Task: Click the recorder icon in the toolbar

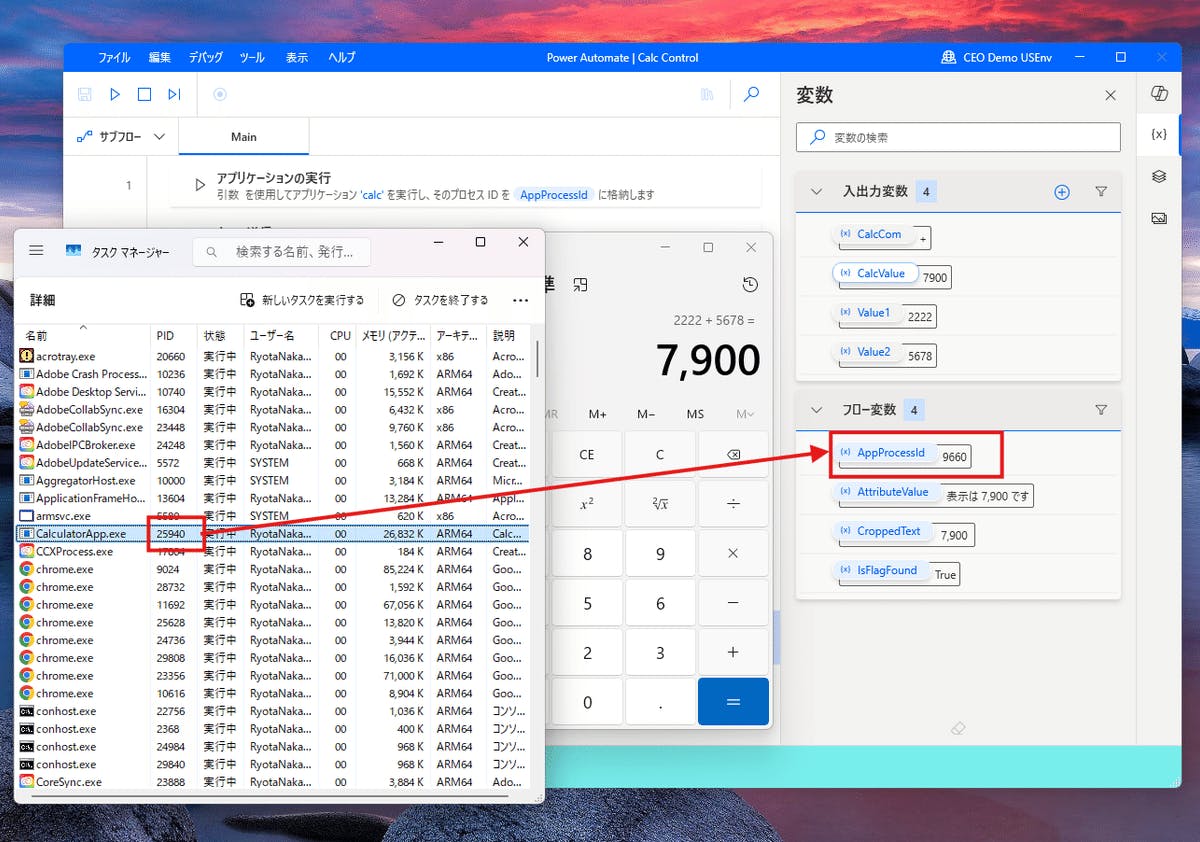Action: point(220,94)
